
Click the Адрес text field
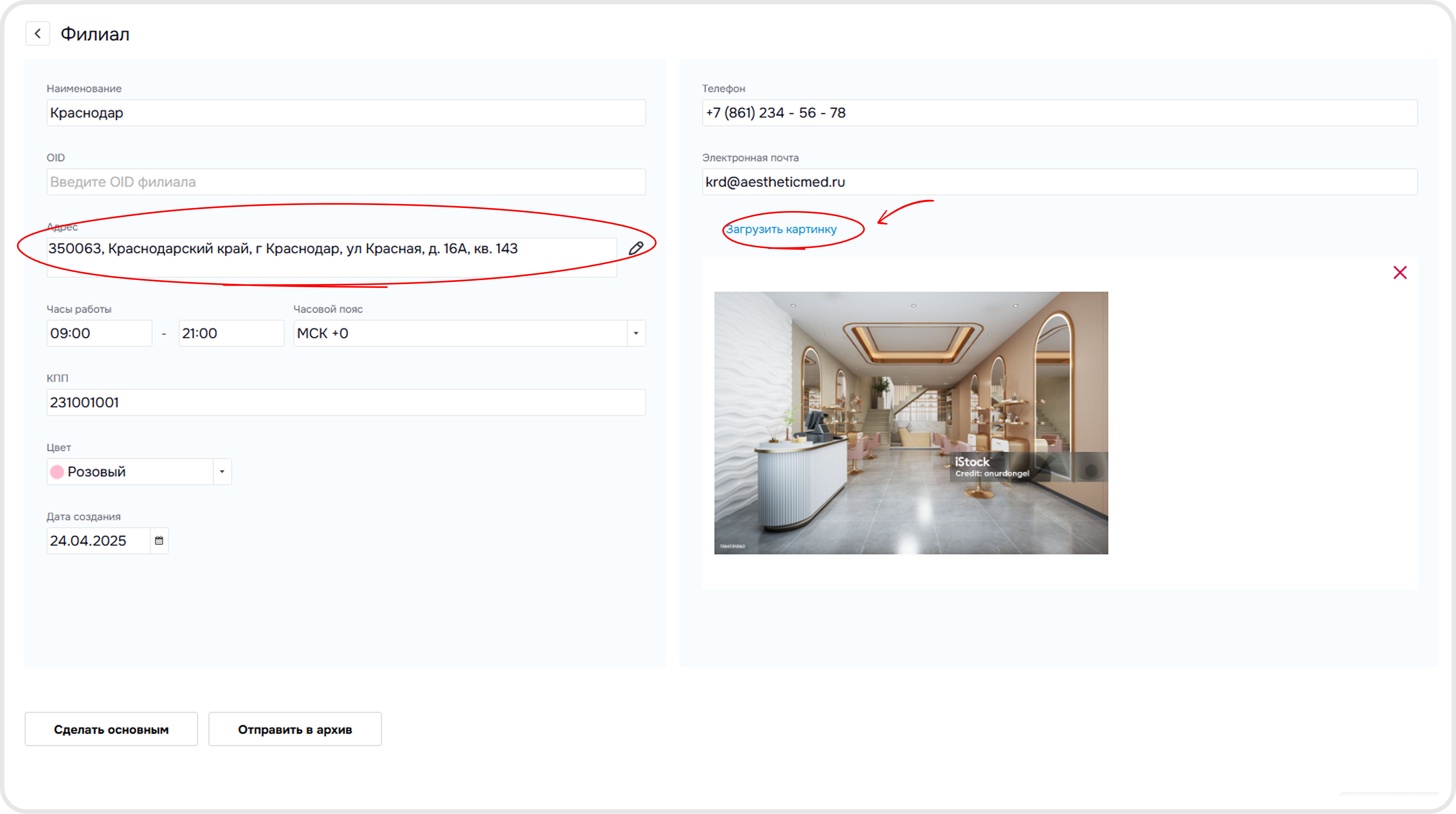332,257
